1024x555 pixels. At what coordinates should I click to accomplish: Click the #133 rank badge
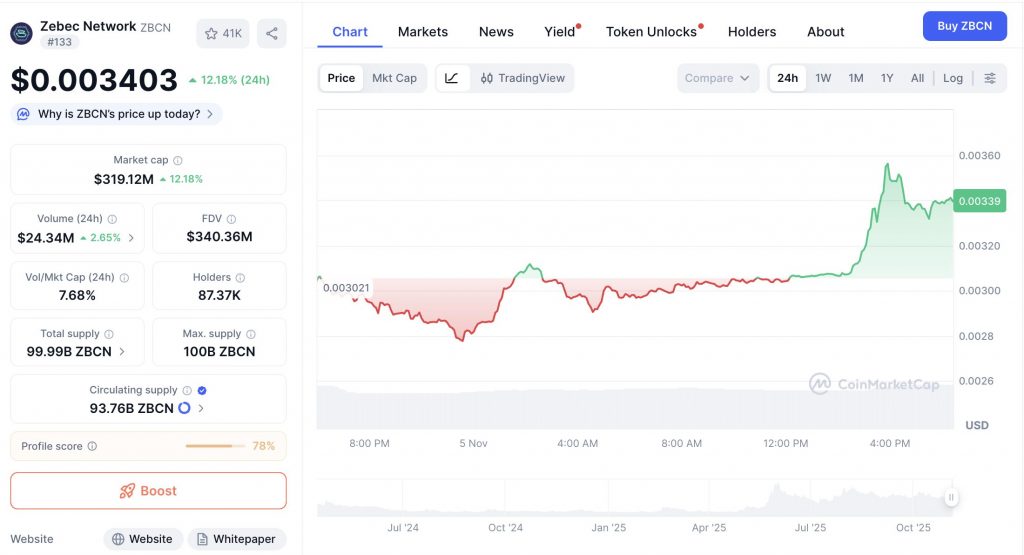pyautogui.click(x=59, y=42)
